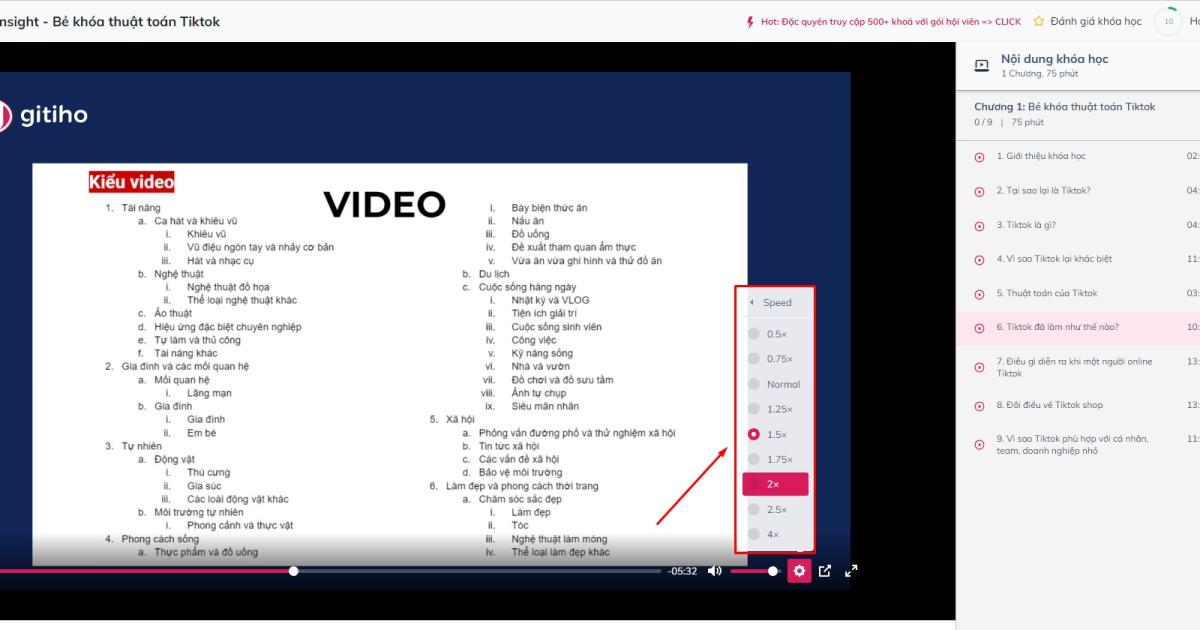This screenshot has width=1200, height=630.
Task: Click play icon for lesson 4 Vì sao Tiktok lại khác biệt
Action: [x=979, y=259]
